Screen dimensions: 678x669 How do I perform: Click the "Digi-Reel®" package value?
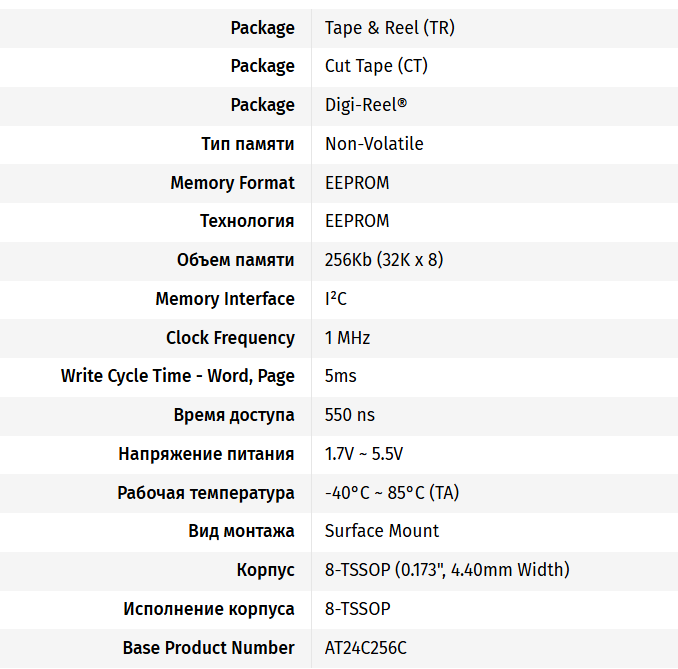coord(365,105)
